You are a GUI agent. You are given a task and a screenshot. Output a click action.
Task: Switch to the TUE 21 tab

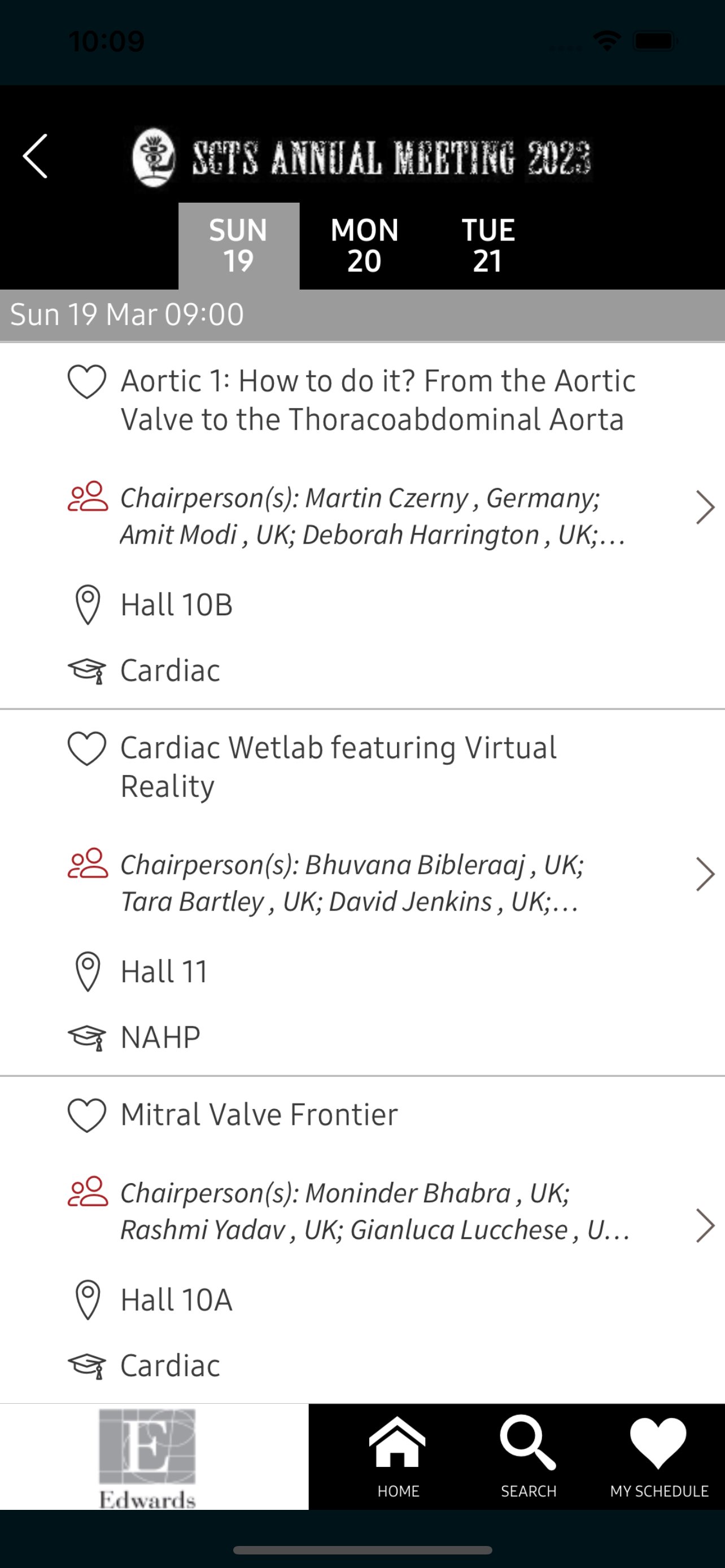coord(488,246)
